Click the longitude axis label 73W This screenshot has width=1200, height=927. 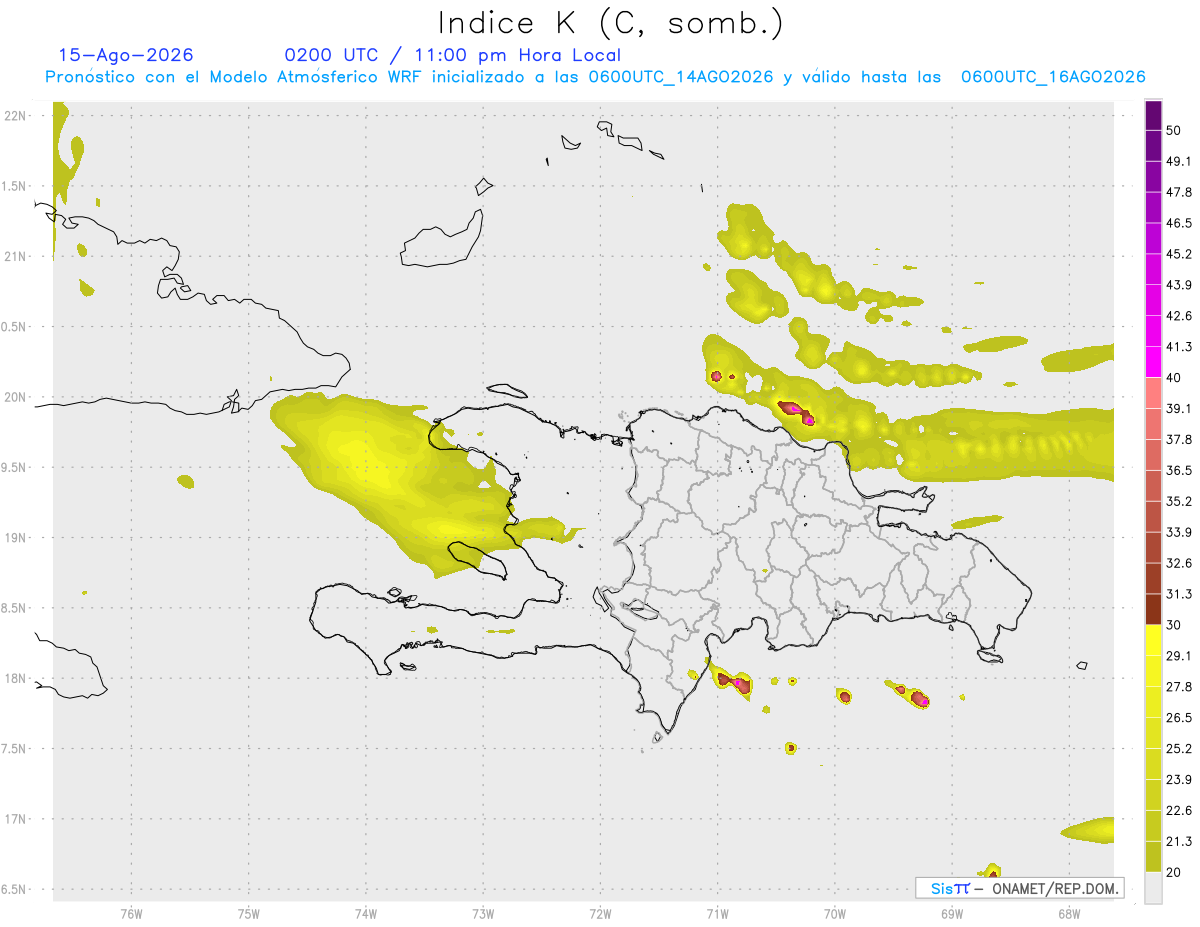point(483,914)
